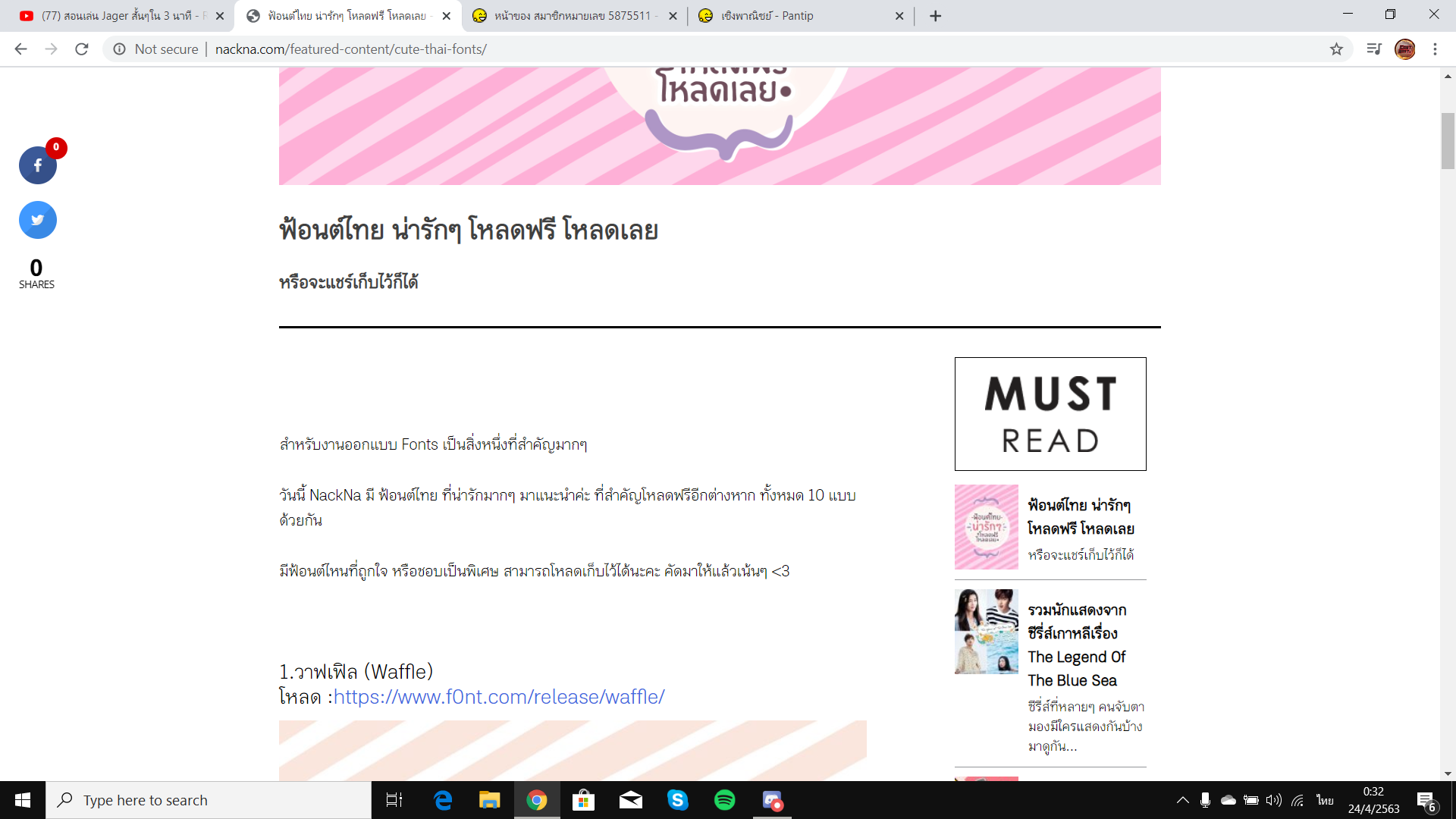Open volume control in tray

(1274, 800)
